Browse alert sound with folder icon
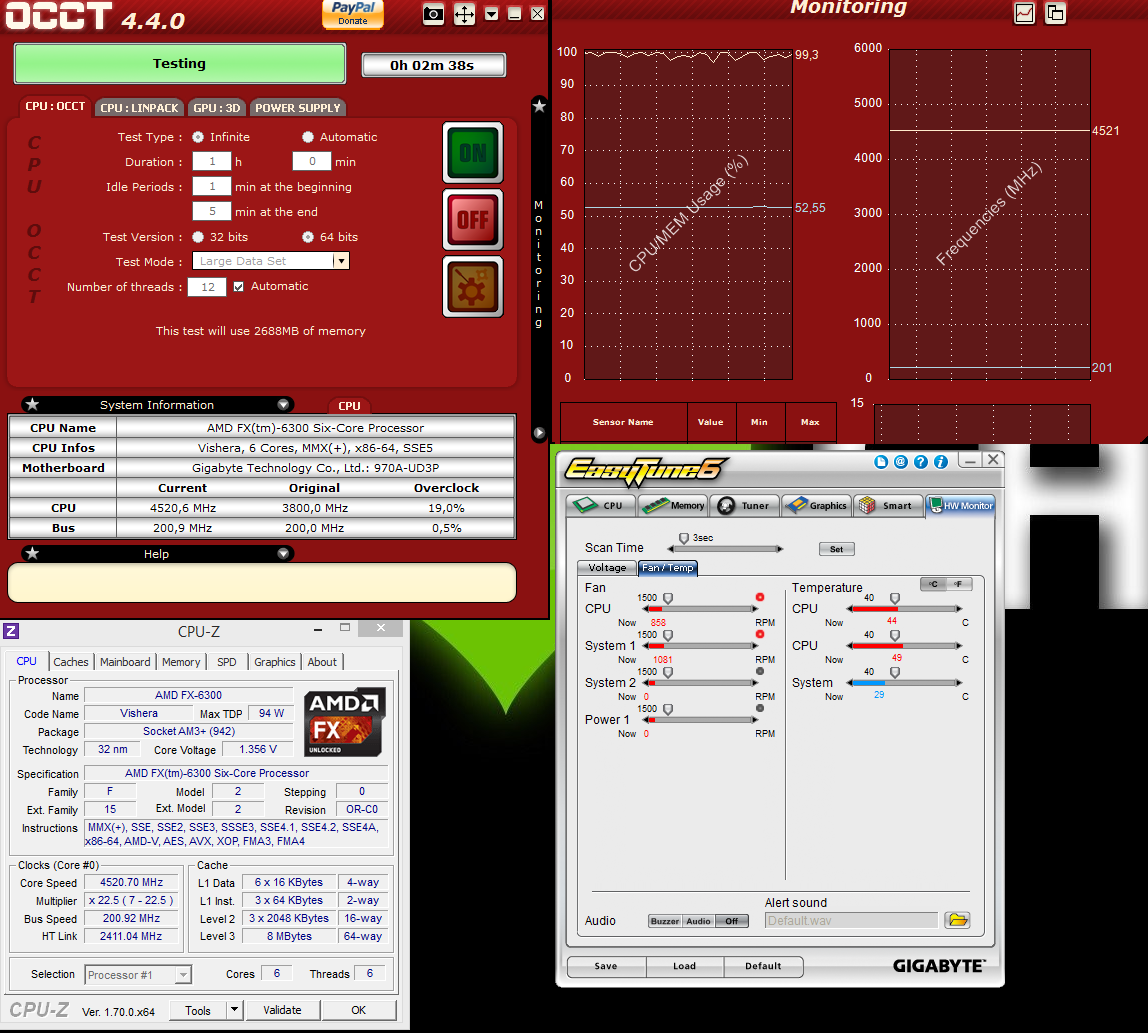This screenshot has width=1148, height=1033. click(x=957, y=920)
